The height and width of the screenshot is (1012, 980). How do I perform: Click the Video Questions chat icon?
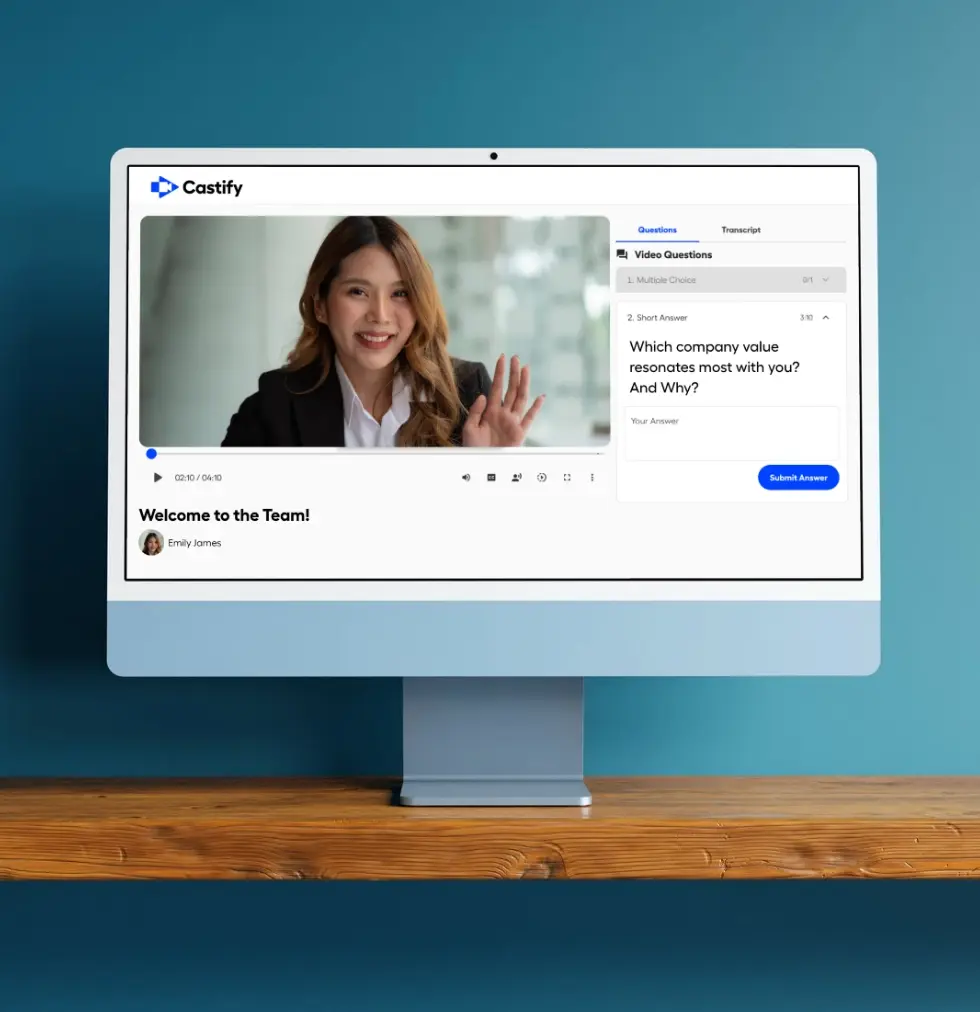coord(623,254)
